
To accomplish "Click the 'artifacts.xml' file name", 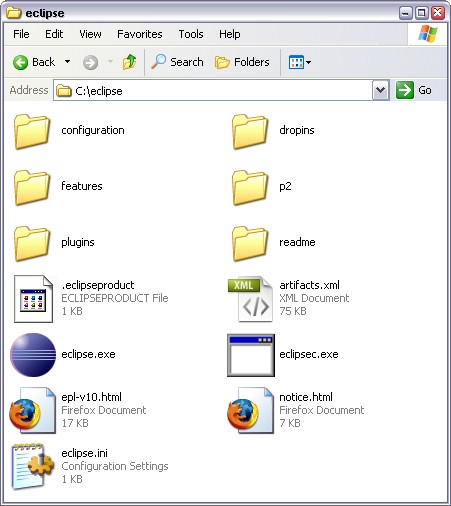I will coord(309,285).
